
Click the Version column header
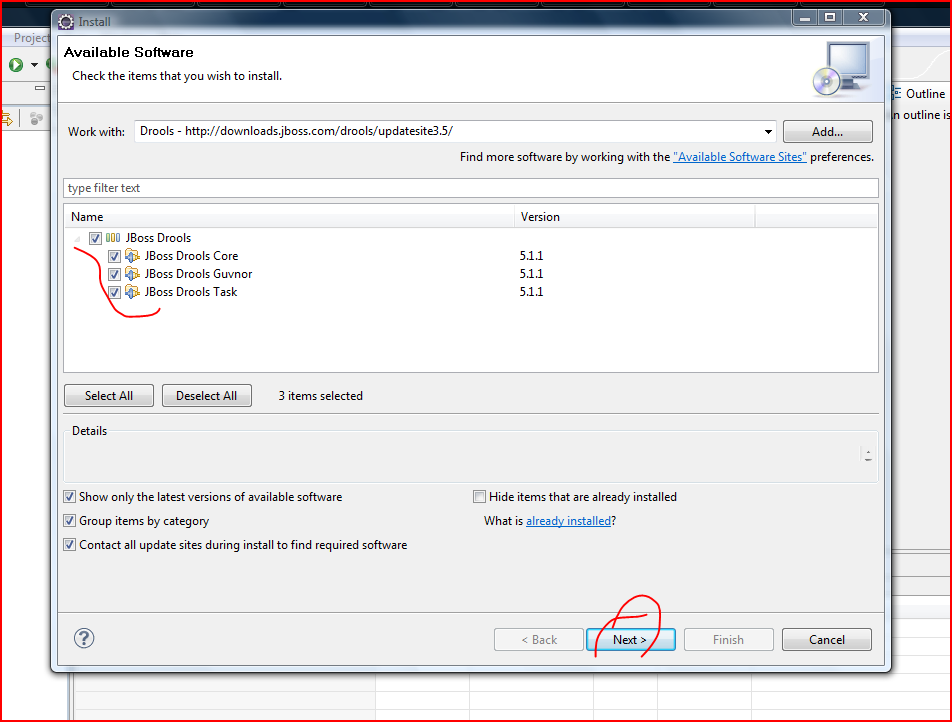[x=634, y=217]
